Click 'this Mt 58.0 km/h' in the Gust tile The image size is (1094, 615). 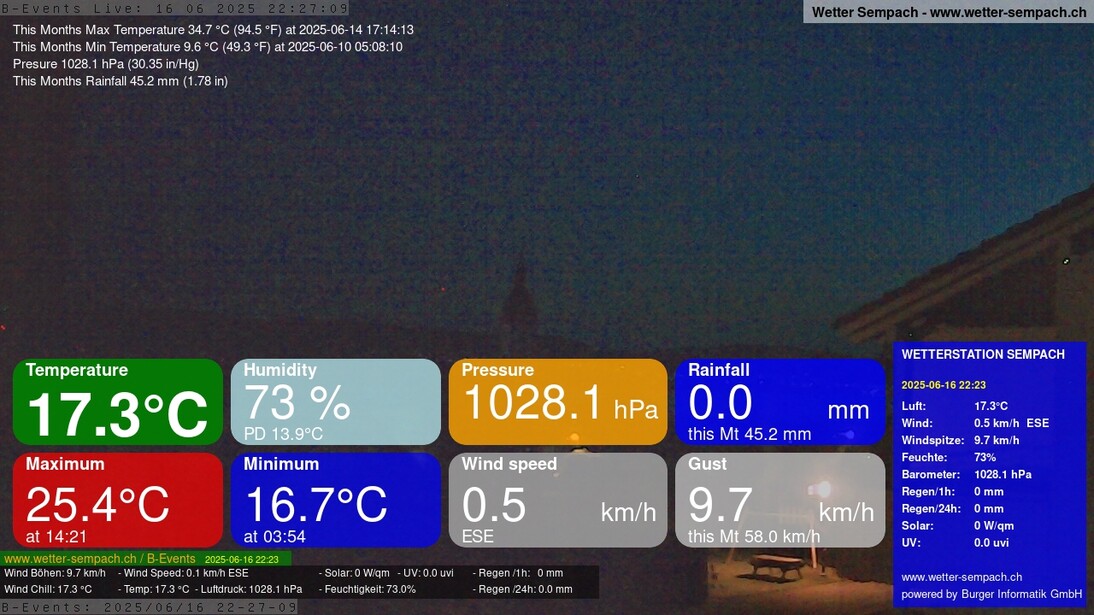(x=754, y=537)
